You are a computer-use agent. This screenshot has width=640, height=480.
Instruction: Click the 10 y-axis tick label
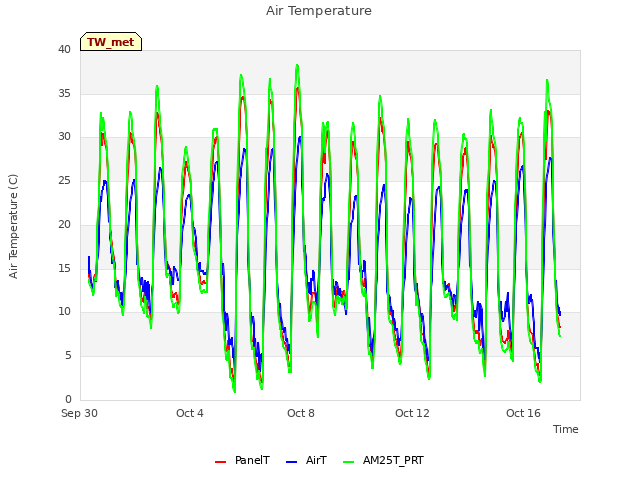click(x=64, y=311)
